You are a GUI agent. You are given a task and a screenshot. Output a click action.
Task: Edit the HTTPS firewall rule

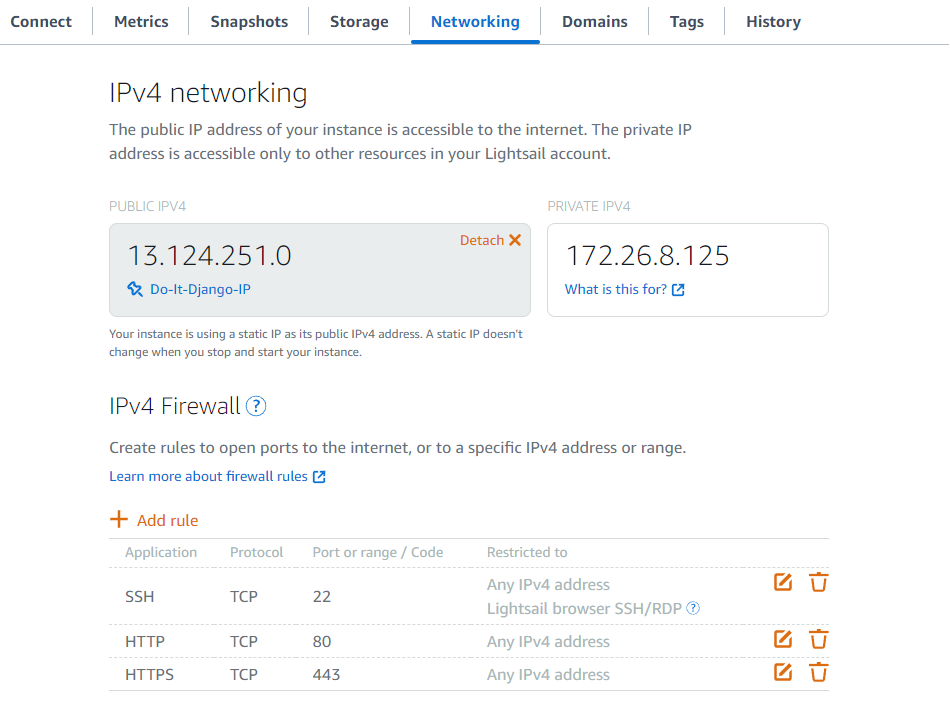pyautogui.click(x=783, y=672)
